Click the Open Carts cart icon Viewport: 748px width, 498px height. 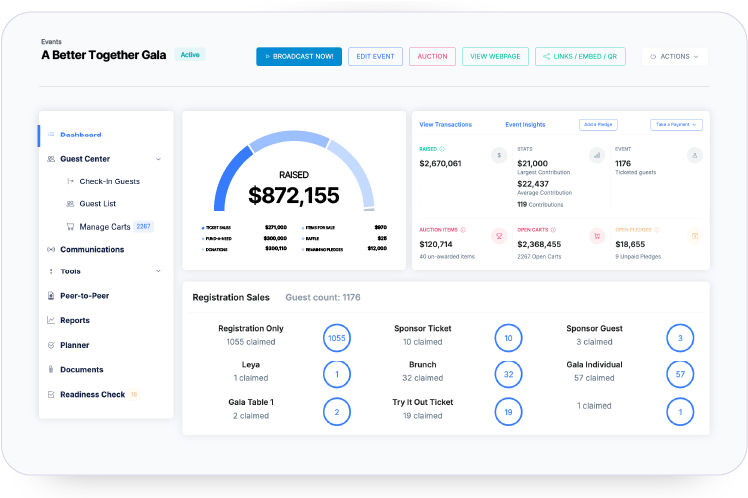(x=597, y=236)
